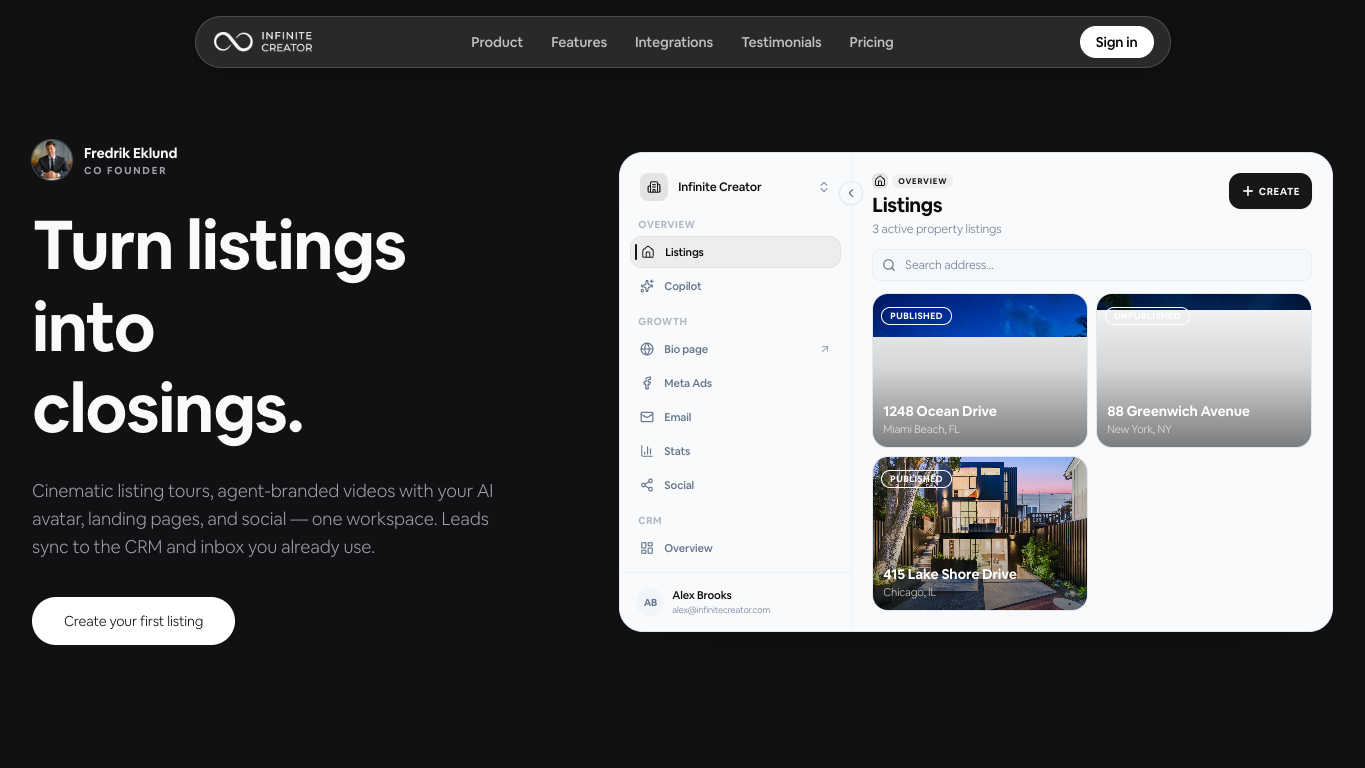1365x768 pixels.
Task: Open Email from the sidebar
Action: click(x=736, y=417)
